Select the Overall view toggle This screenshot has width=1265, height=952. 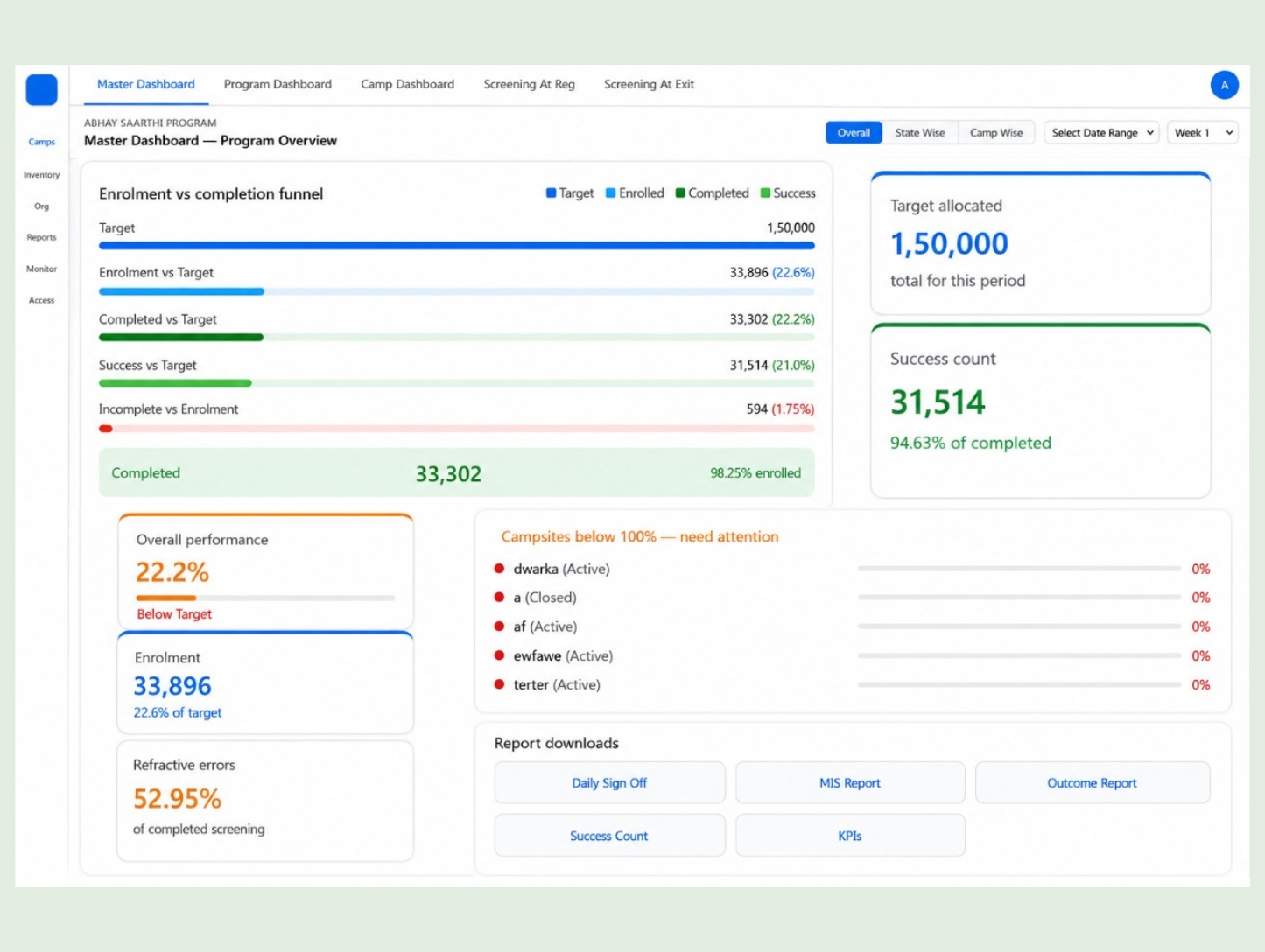(854, 133)
